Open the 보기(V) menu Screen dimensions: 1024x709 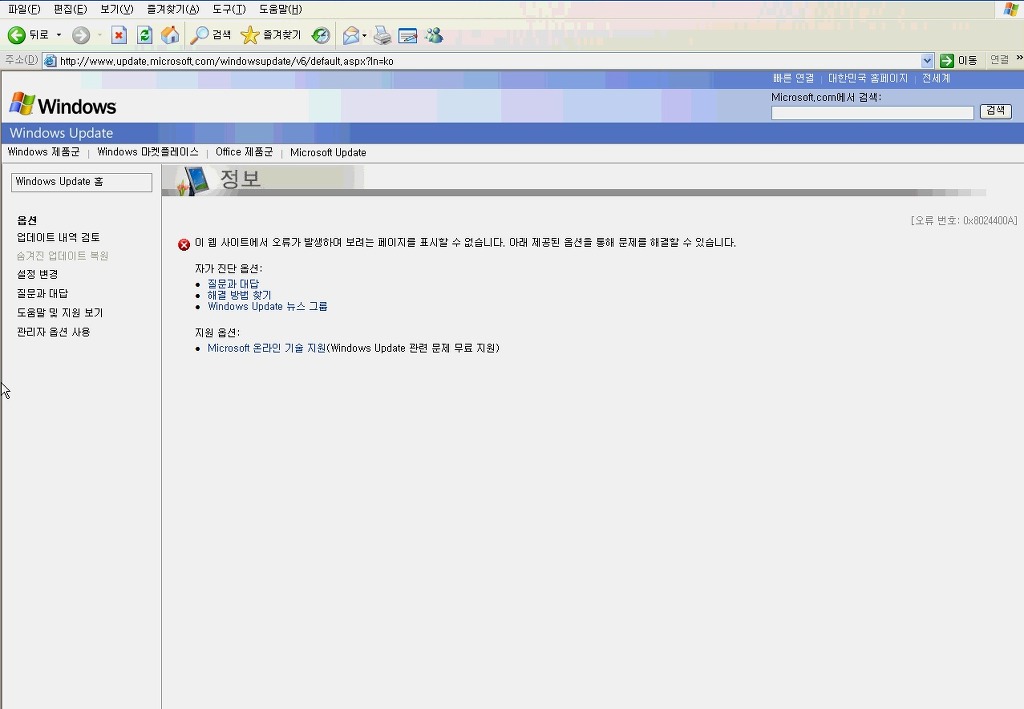click(x=116, y=9)
